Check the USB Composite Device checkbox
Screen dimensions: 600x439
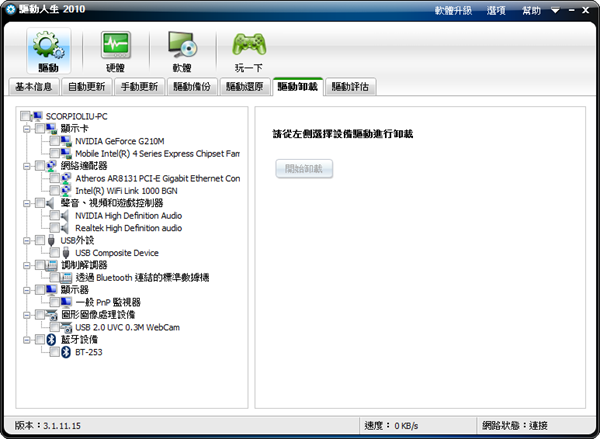(54, 253)
